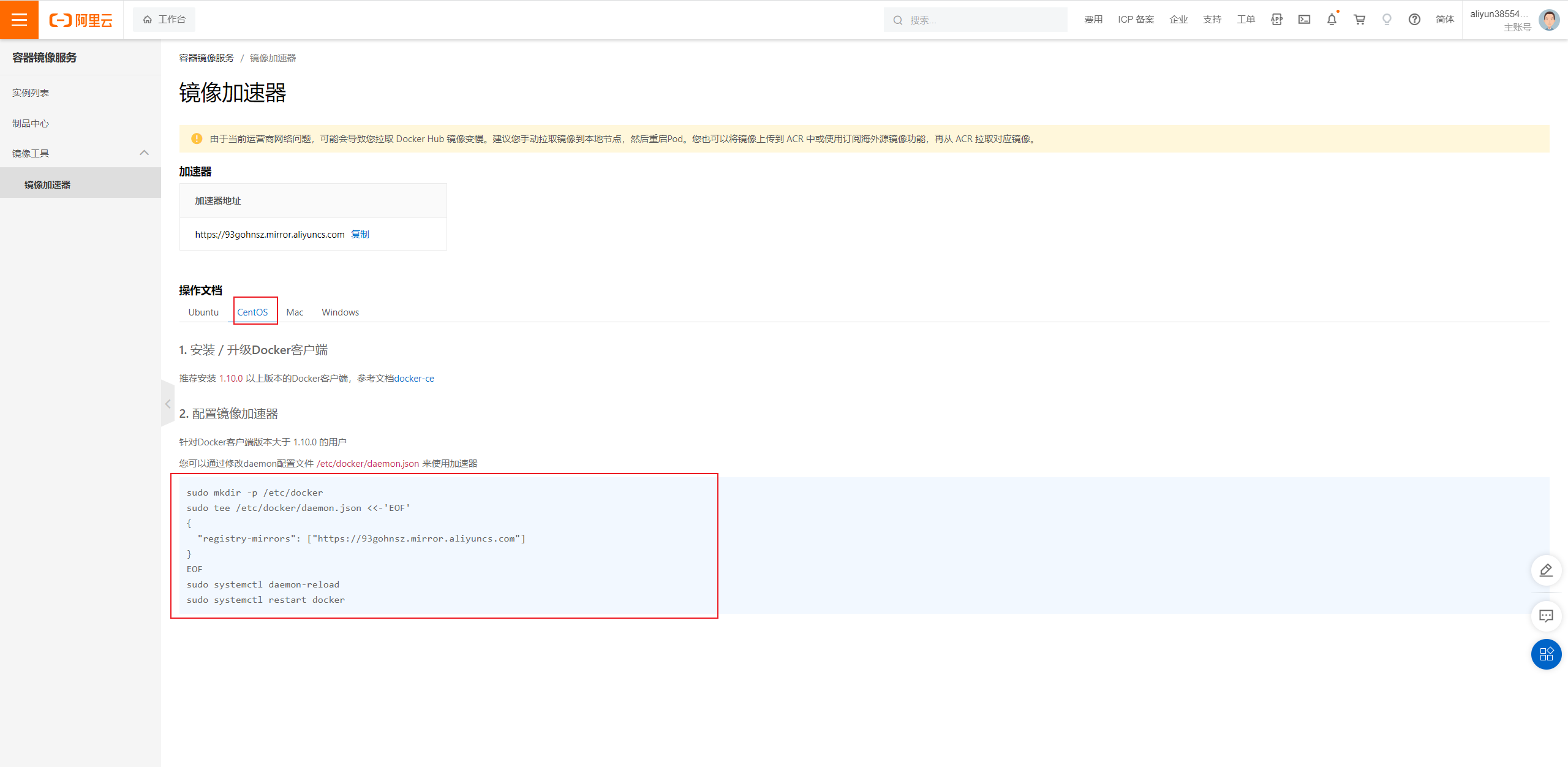Switch to the Mac tab
This screenshot has width=1568, height=767.
coord(295,312)
